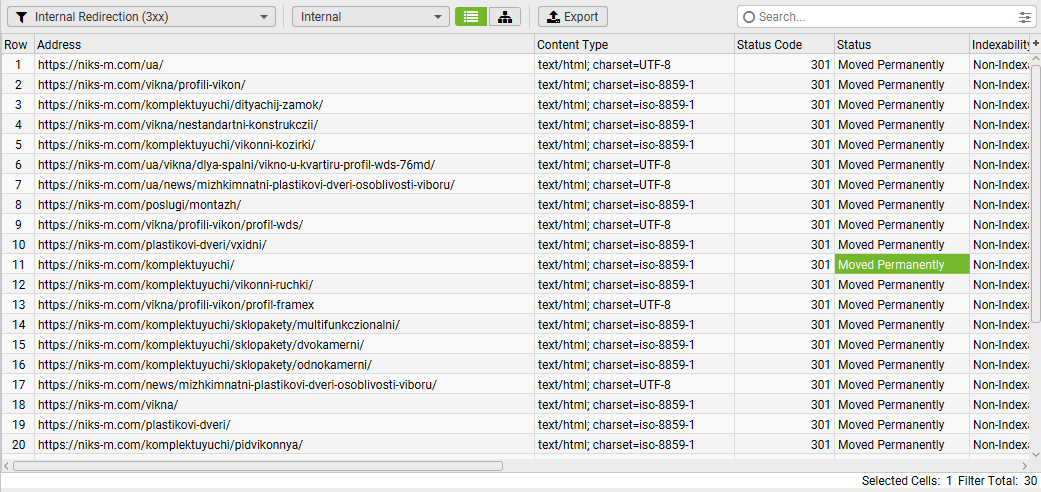Open Internal Redirection (3xx) filter dropdown
Viewport: 1041px width, 492px height.
pos(141,17)
